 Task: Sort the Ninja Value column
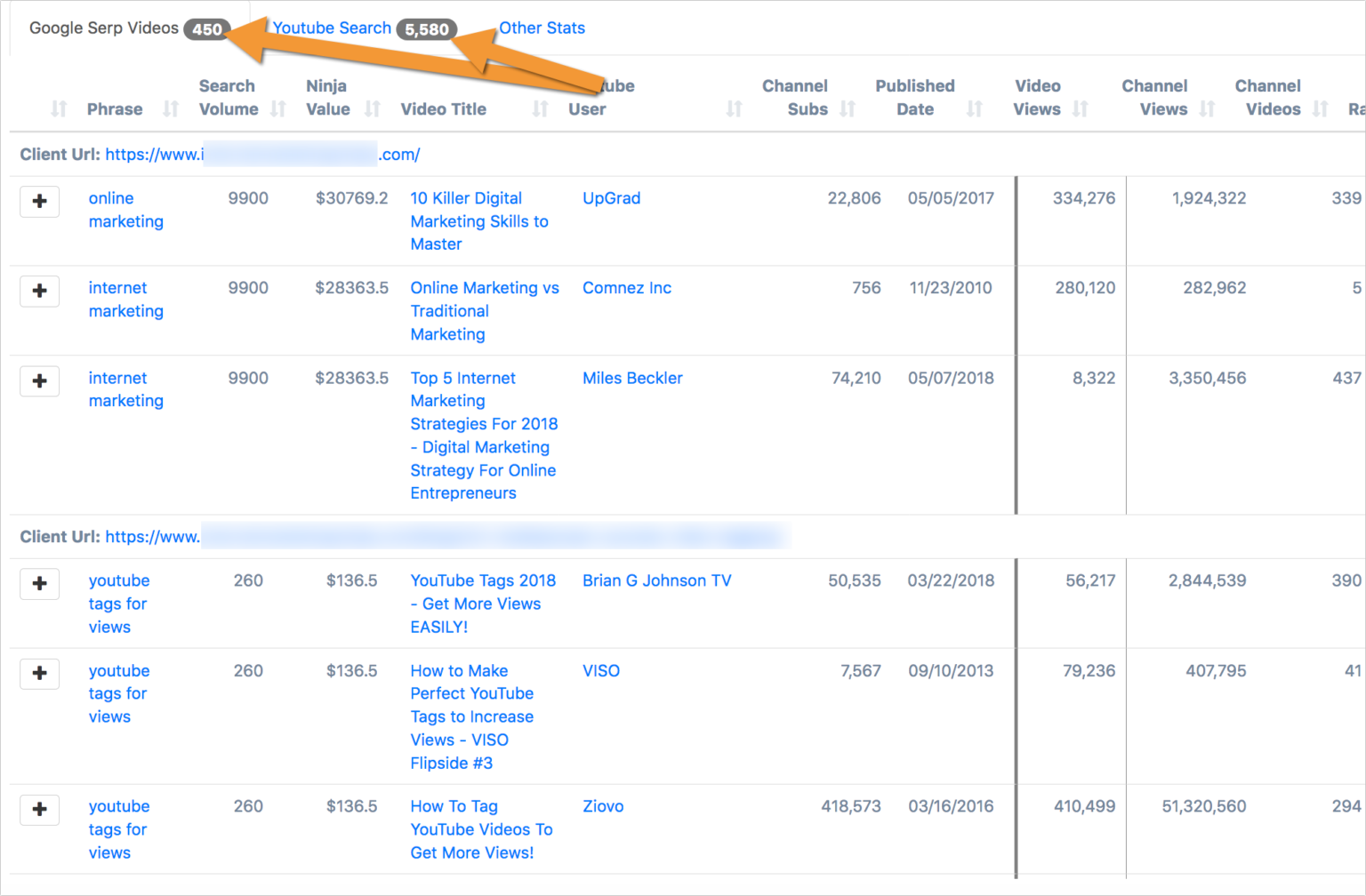coord(371,109)
